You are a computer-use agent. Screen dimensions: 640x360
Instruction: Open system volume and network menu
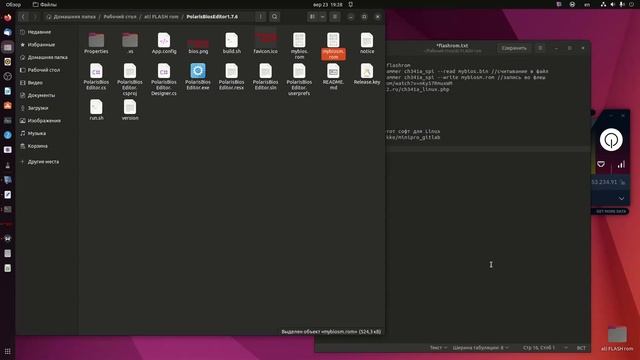coord(618,4)
